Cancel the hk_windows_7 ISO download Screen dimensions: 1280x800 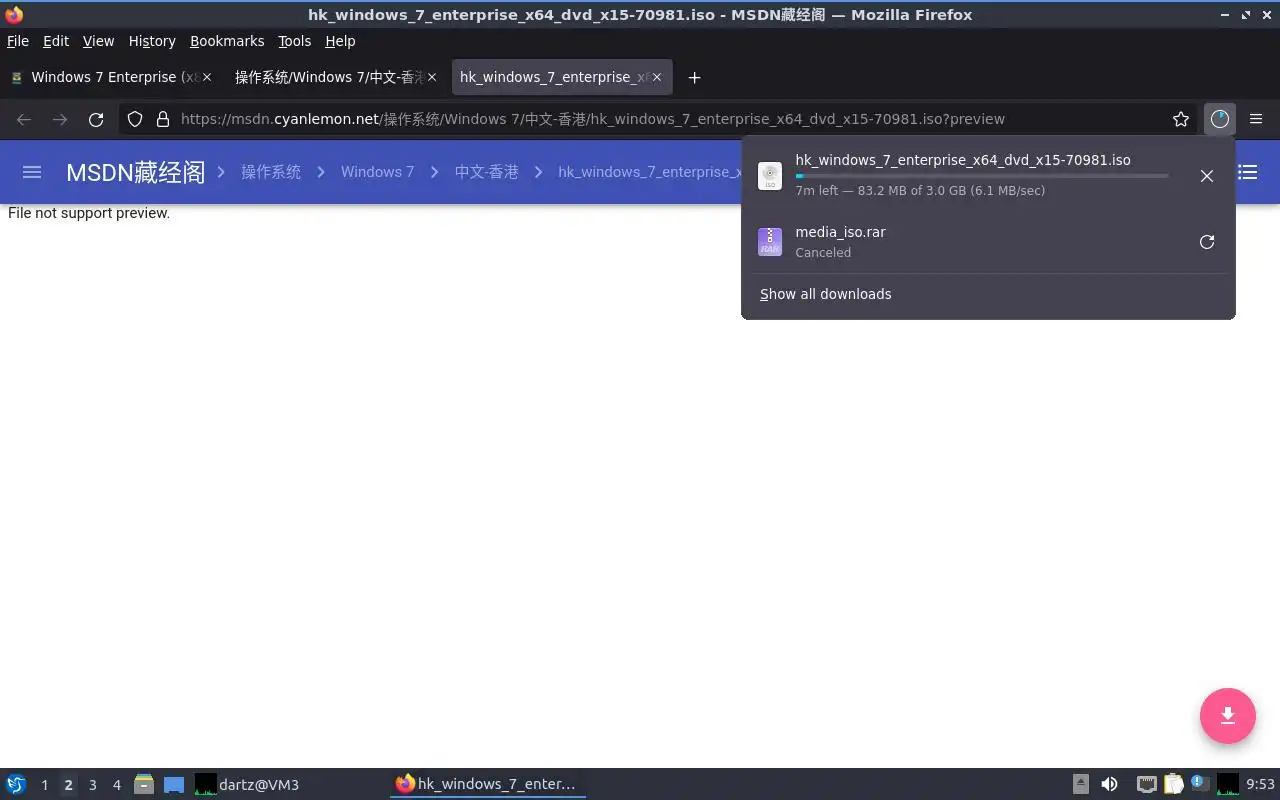(x=1207, y=176)
